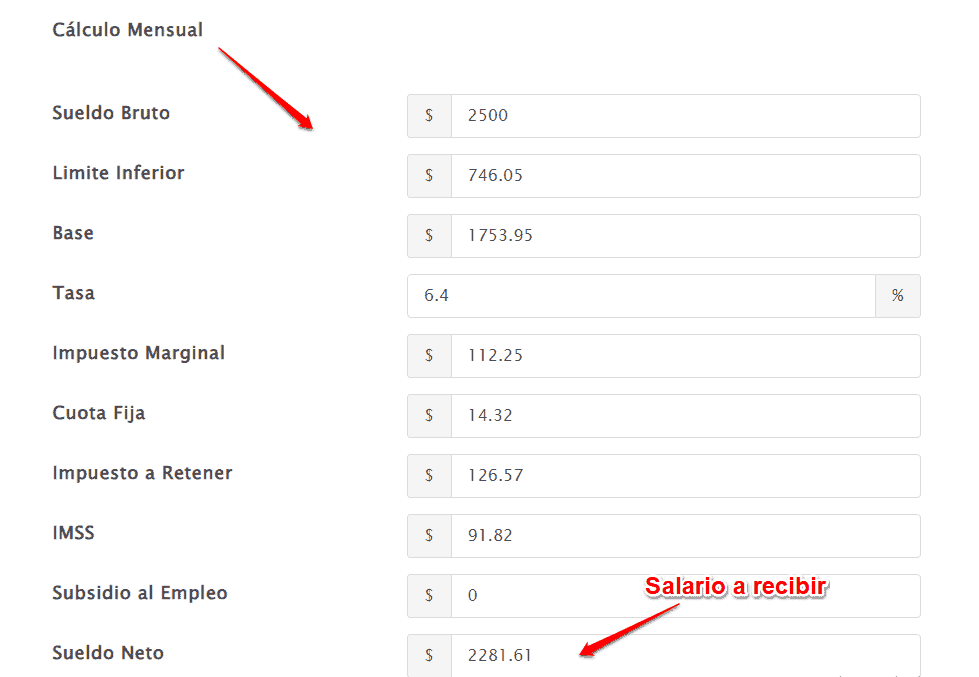Click the dollar sign addon of Impuesto Marginal
Screen dimensions: 979x677
coord(430,356)
